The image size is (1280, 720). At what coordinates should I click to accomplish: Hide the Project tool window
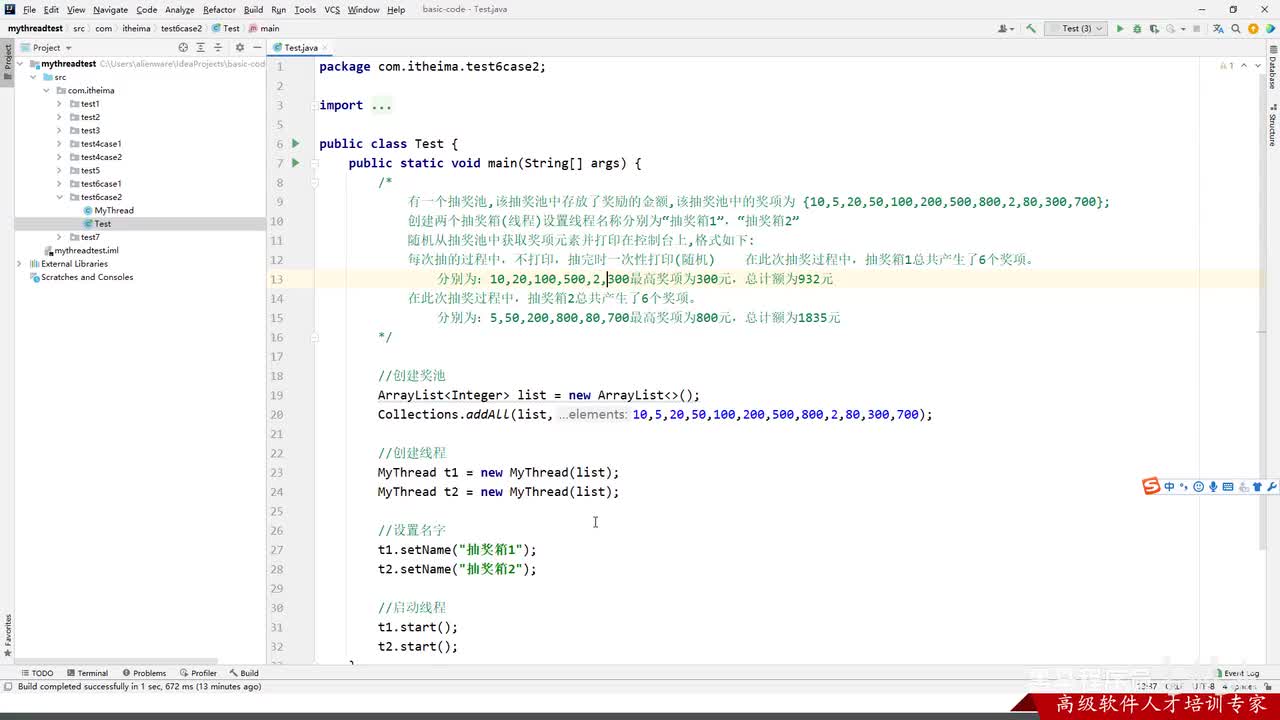click(x=257, y=47)
